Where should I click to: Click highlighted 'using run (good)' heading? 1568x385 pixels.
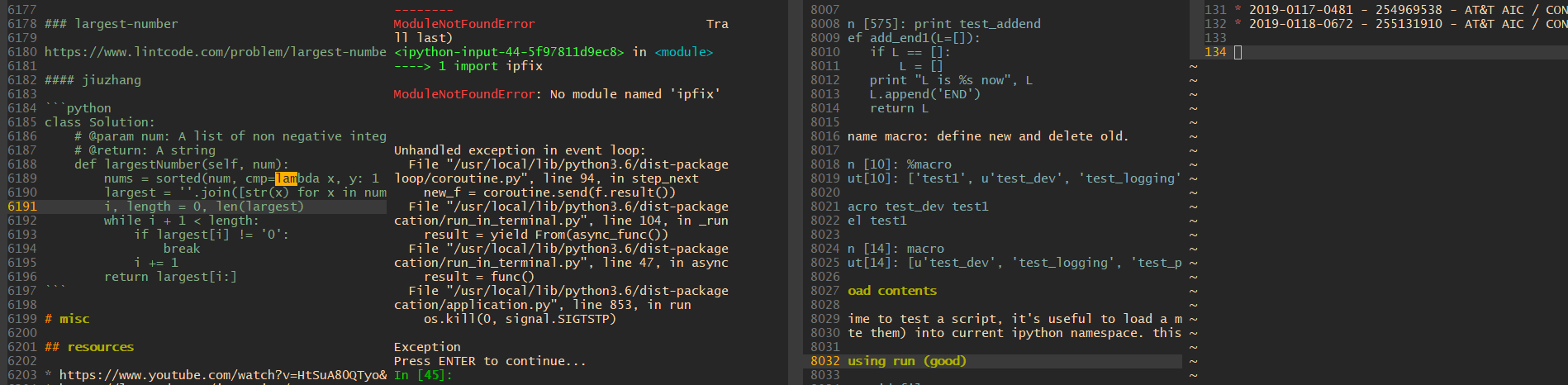pyautogui.click(x=907, y=361)
